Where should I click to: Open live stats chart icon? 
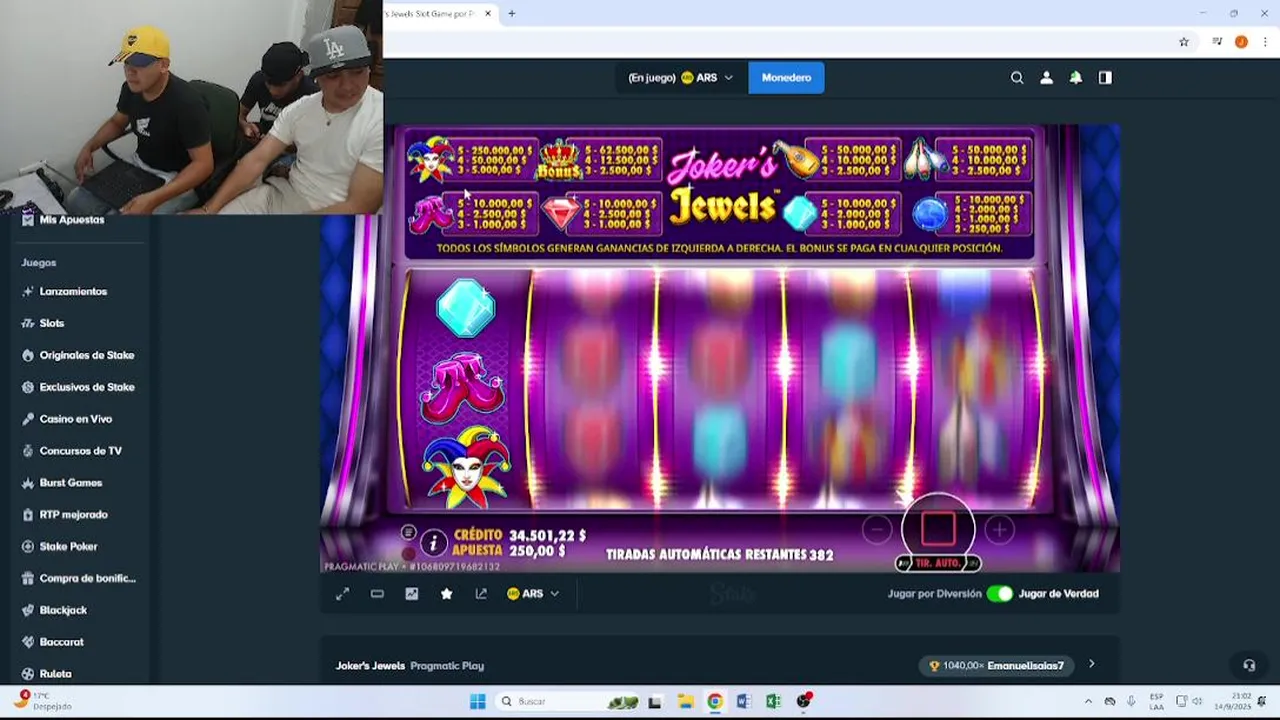click(x=411, y=594)
